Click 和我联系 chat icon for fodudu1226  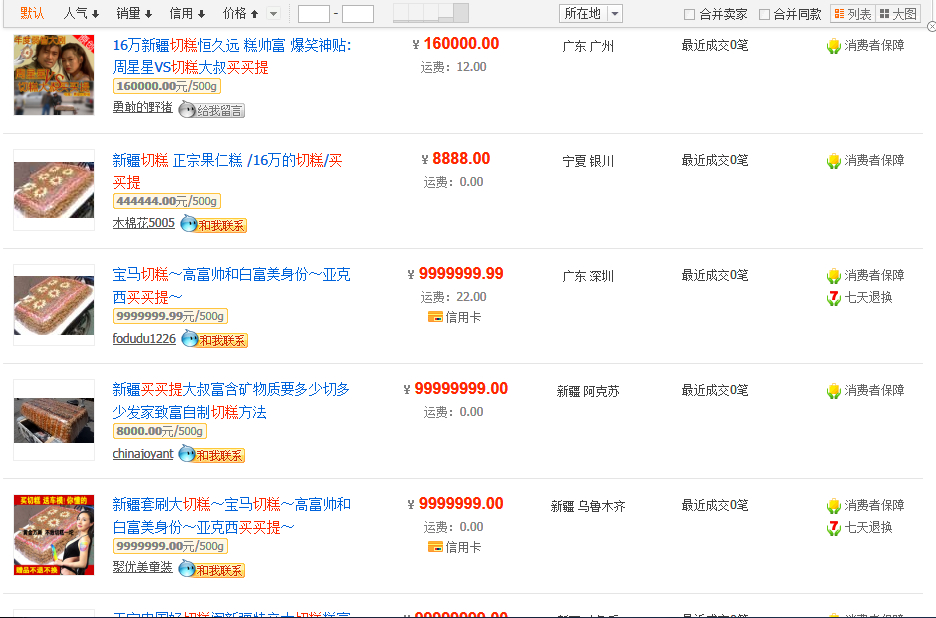click(214, 340)
